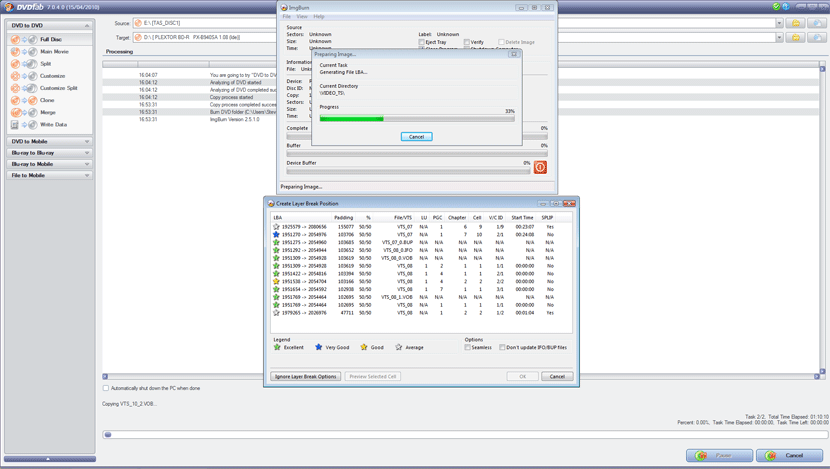The height and width of the screenshot is (469, 830).
Task: Open the Write Data mode
Action: (53, 125)
